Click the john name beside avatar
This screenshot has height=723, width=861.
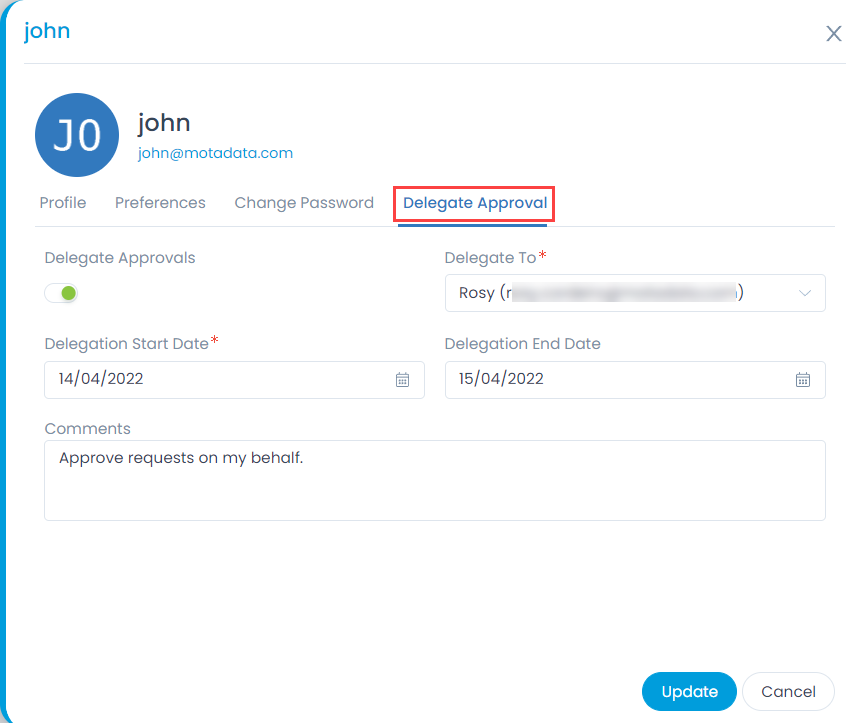click(x=164, y=123)
